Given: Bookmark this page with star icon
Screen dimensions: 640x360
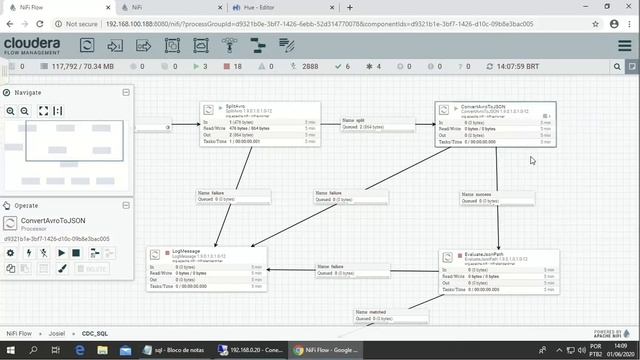Looking at the screenshot, I should pos(596,24).
